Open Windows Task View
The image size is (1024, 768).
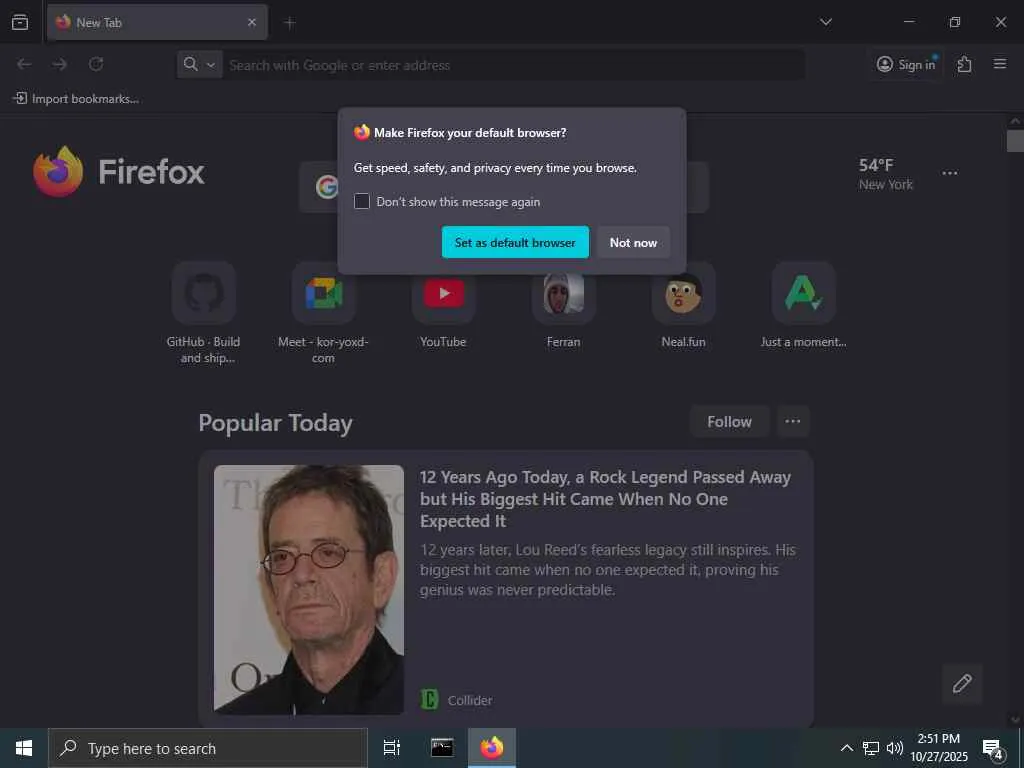392,748
